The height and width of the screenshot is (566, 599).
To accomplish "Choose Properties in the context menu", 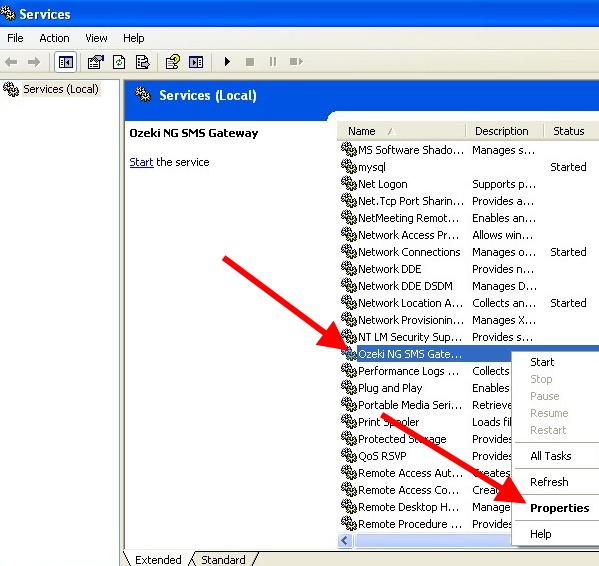I will (560, 508).
